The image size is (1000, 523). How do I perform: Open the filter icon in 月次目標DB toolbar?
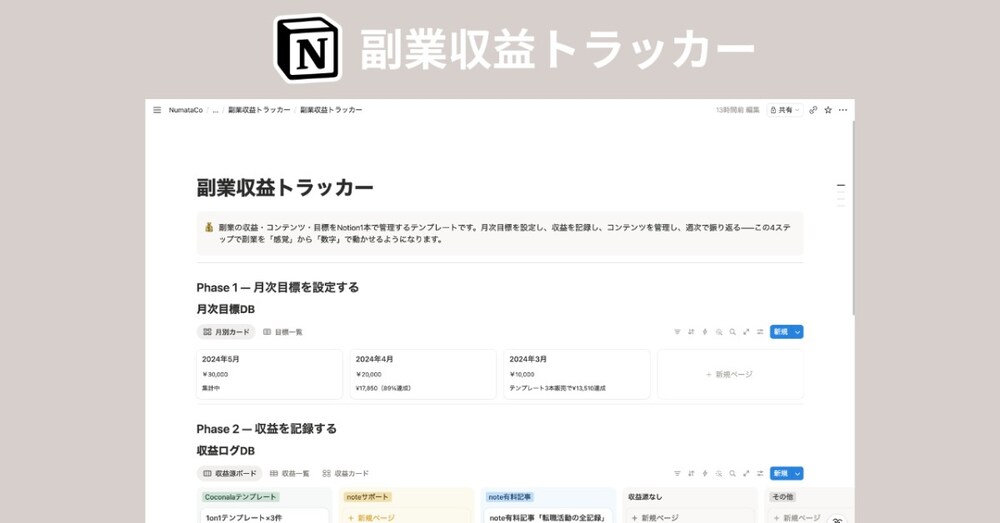click(677, 332)
